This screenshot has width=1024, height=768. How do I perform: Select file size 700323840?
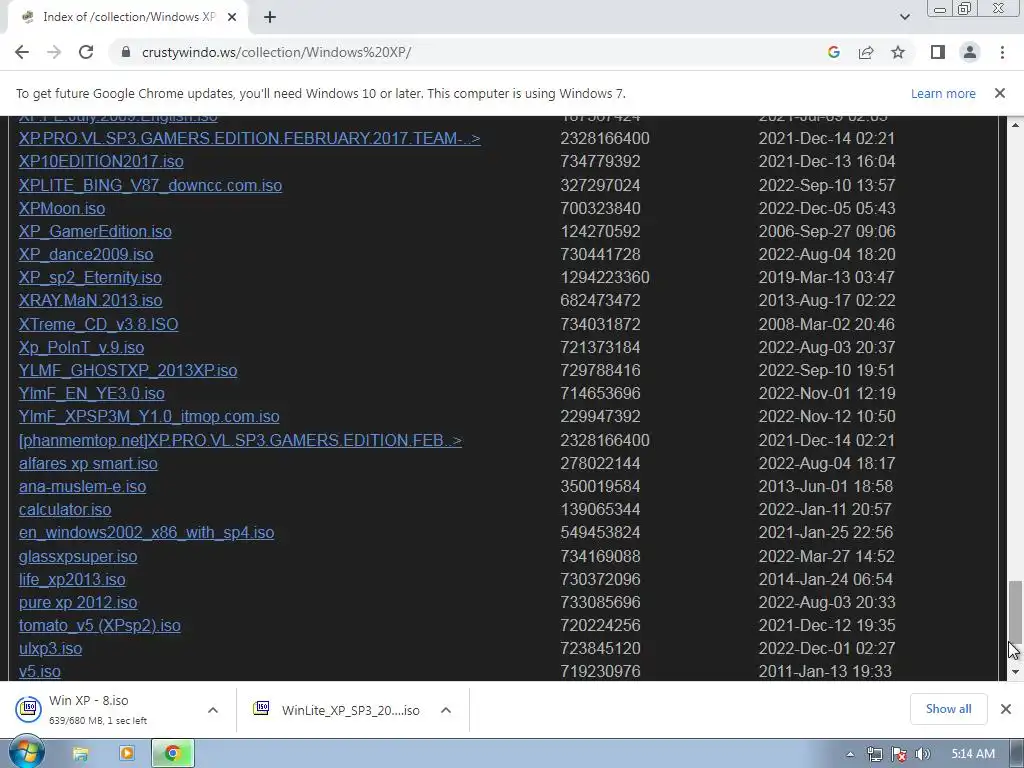tap(600, 208)
